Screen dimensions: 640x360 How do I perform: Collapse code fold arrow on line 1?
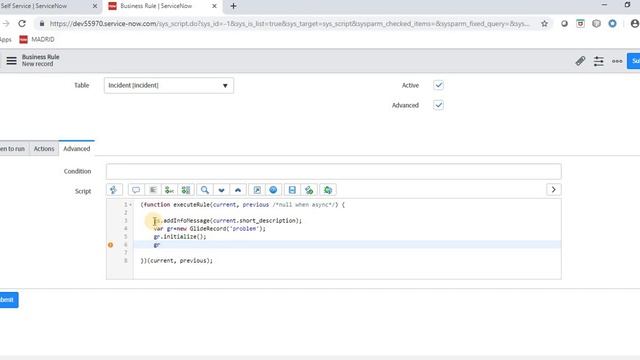[131, 205]
